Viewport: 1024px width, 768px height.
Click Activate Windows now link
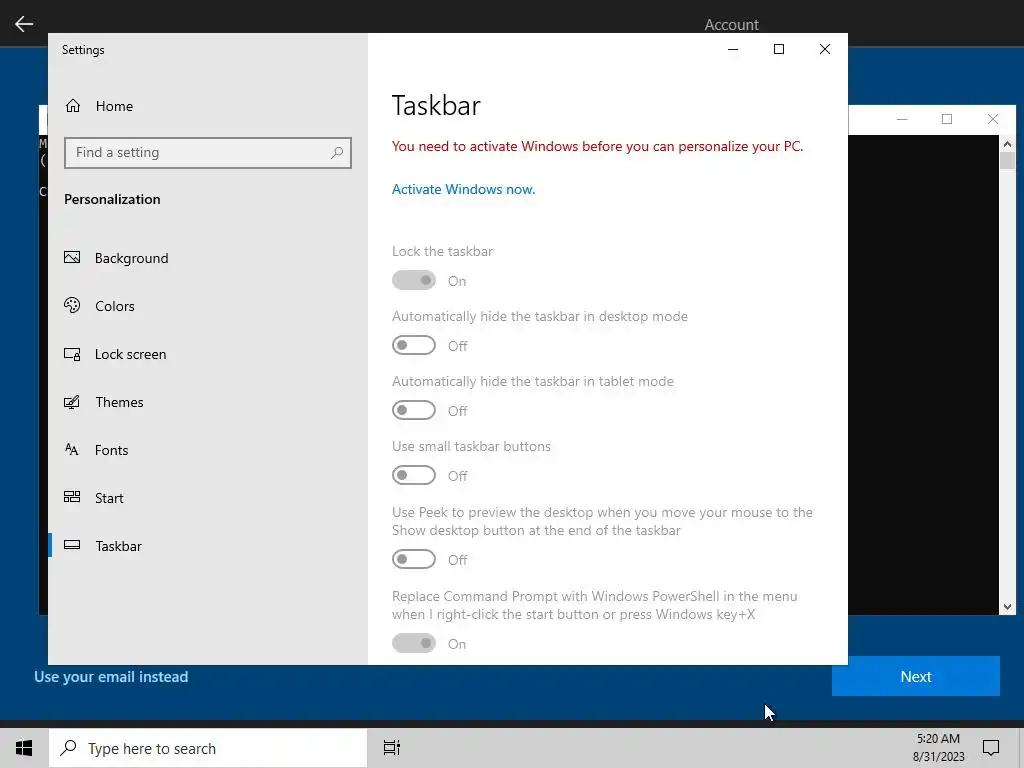click(x=463, y=189)
